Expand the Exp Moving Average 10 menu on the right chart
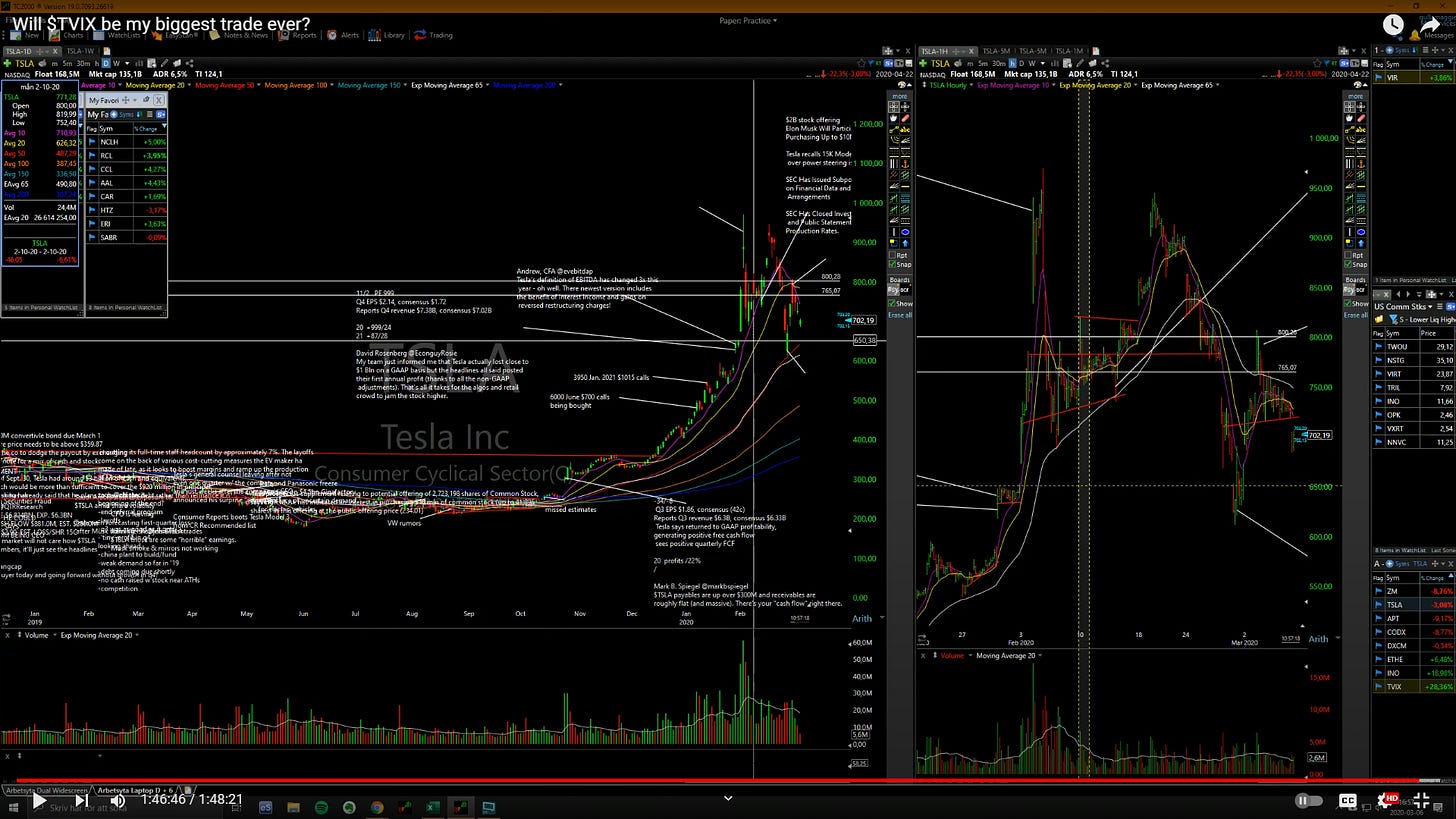The height and width of the screenshot is (819, 1456). tap(1053, 85)
